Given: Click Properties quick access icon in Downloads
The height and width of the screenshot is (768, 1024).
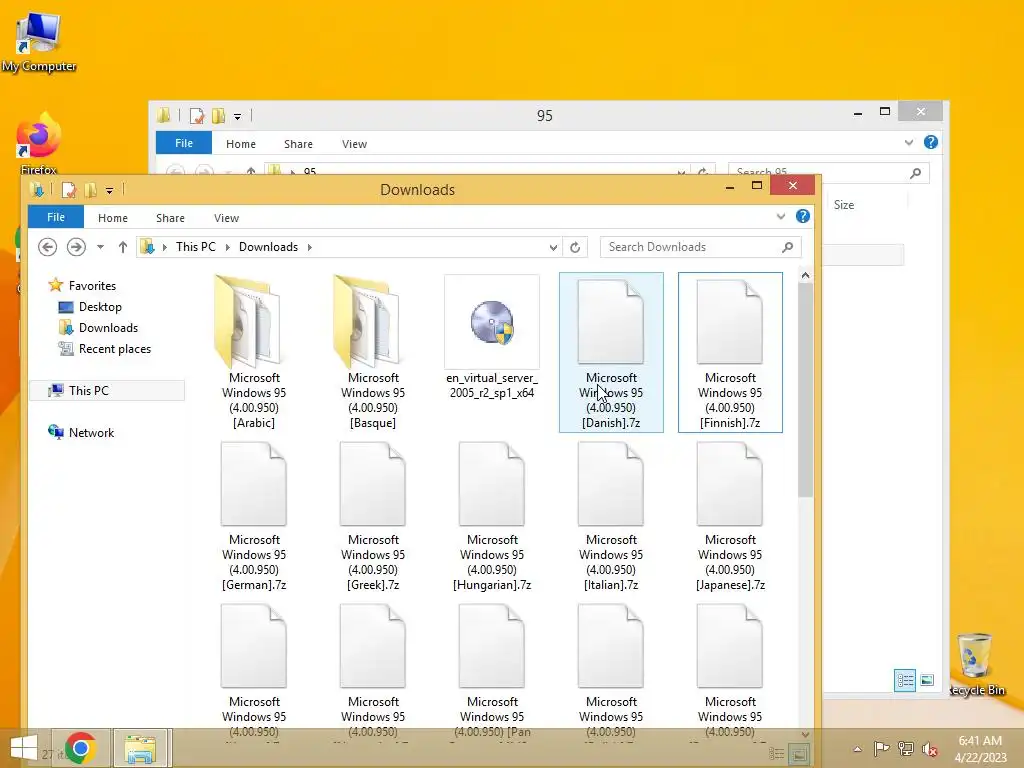Looking at the screenshot, I should tap(69, 190).
